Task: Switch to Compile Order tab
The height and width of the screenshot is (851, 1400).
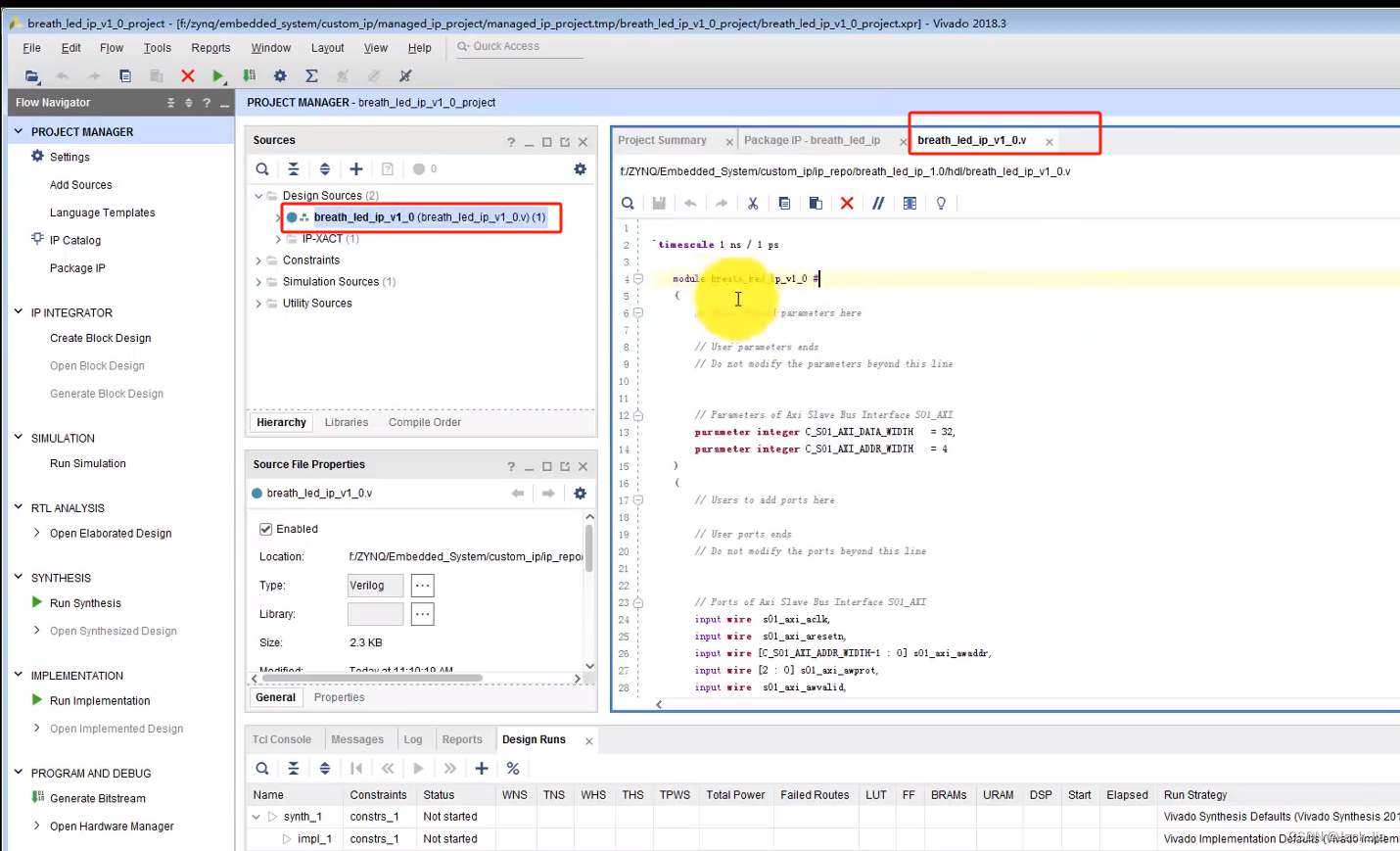Action: (425, 423)
